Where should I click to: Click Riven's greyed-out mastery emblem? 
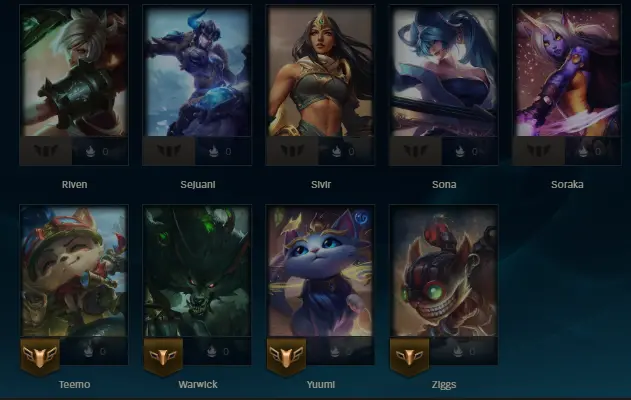pyautogui.click(x=46, y=151)
